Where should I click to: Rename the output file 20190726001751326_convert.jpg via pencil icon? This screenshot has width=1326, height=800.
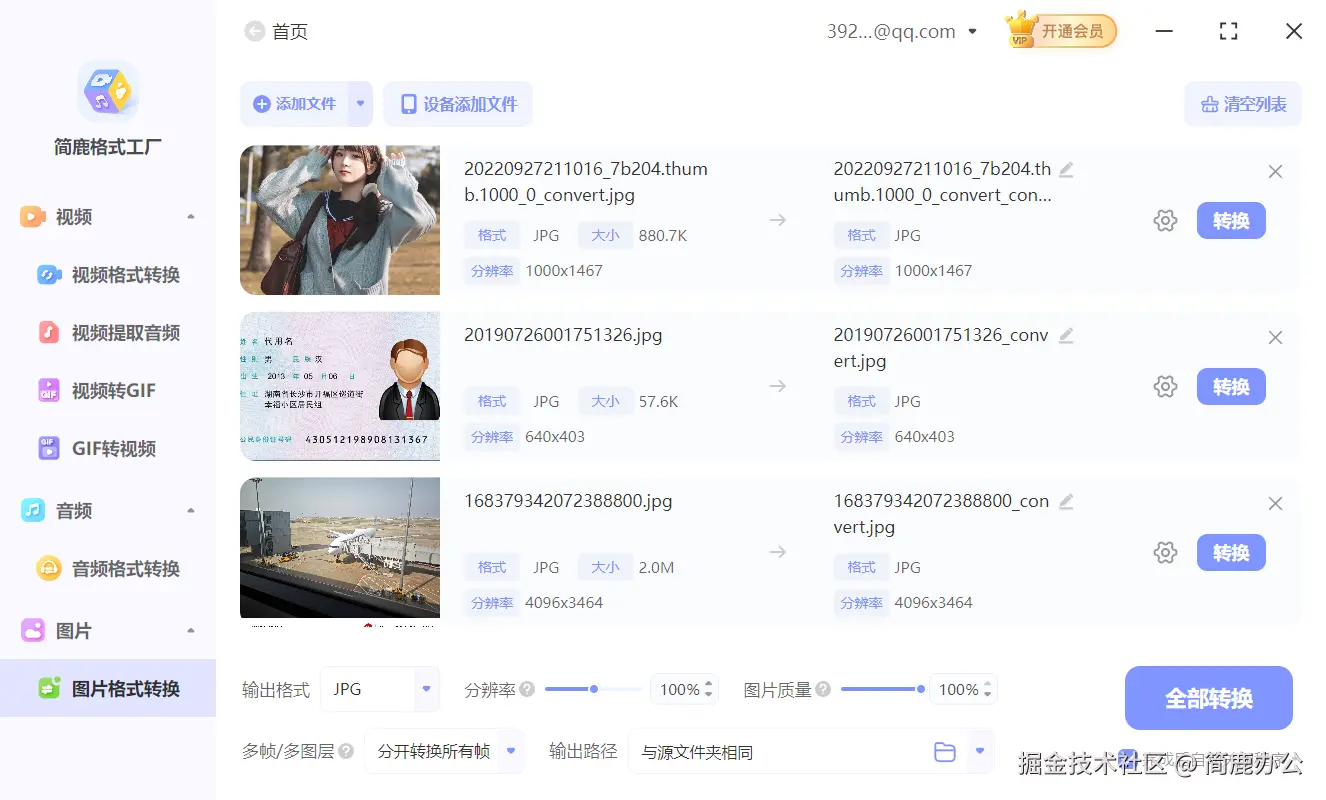1066,337
